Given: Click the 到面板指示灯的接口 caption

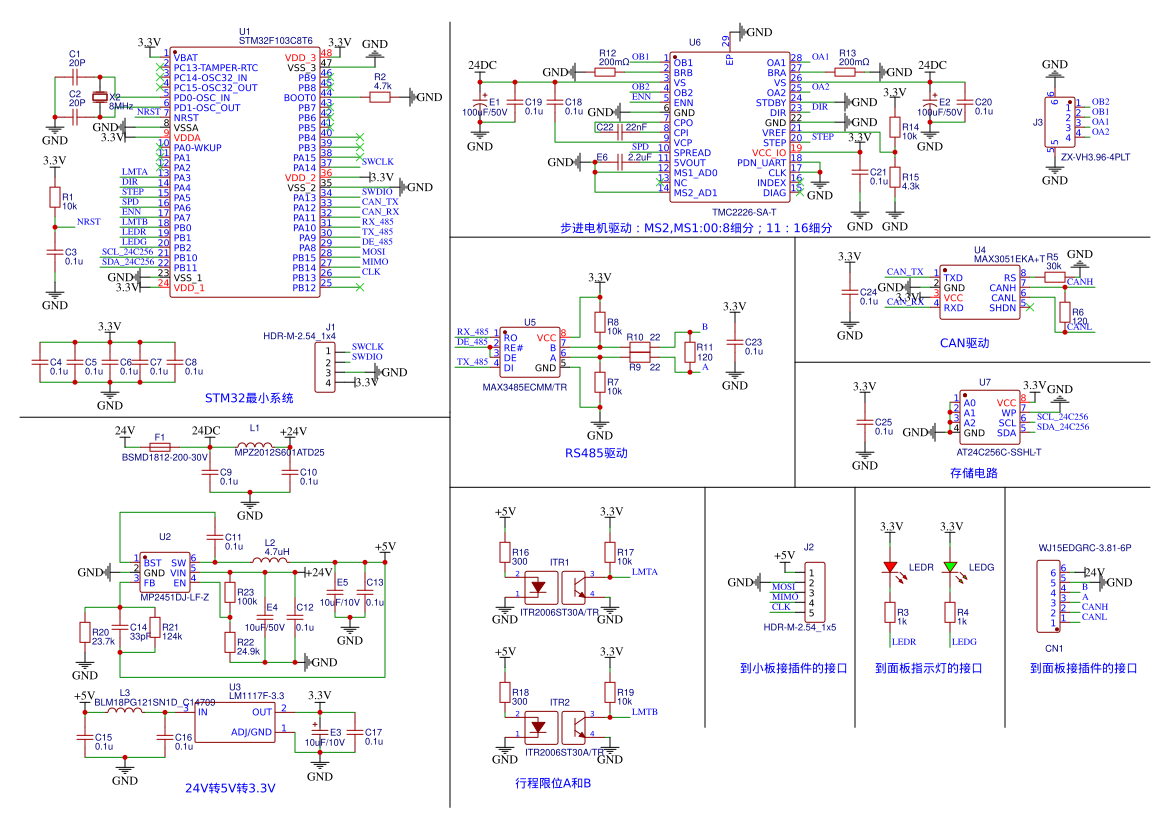Looking at the screenshot, I should click(928, 669).
